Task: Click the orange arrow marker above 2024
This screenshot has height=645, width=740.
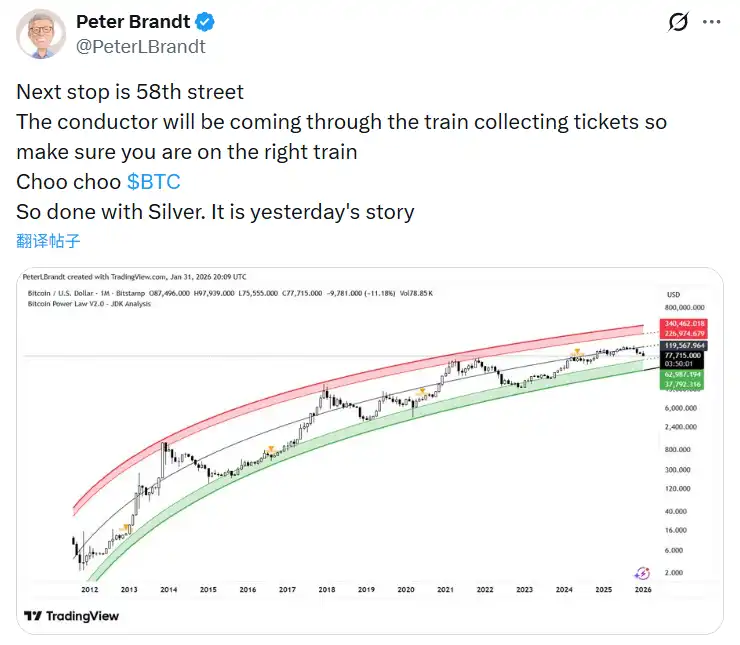Action: (577, 349)
